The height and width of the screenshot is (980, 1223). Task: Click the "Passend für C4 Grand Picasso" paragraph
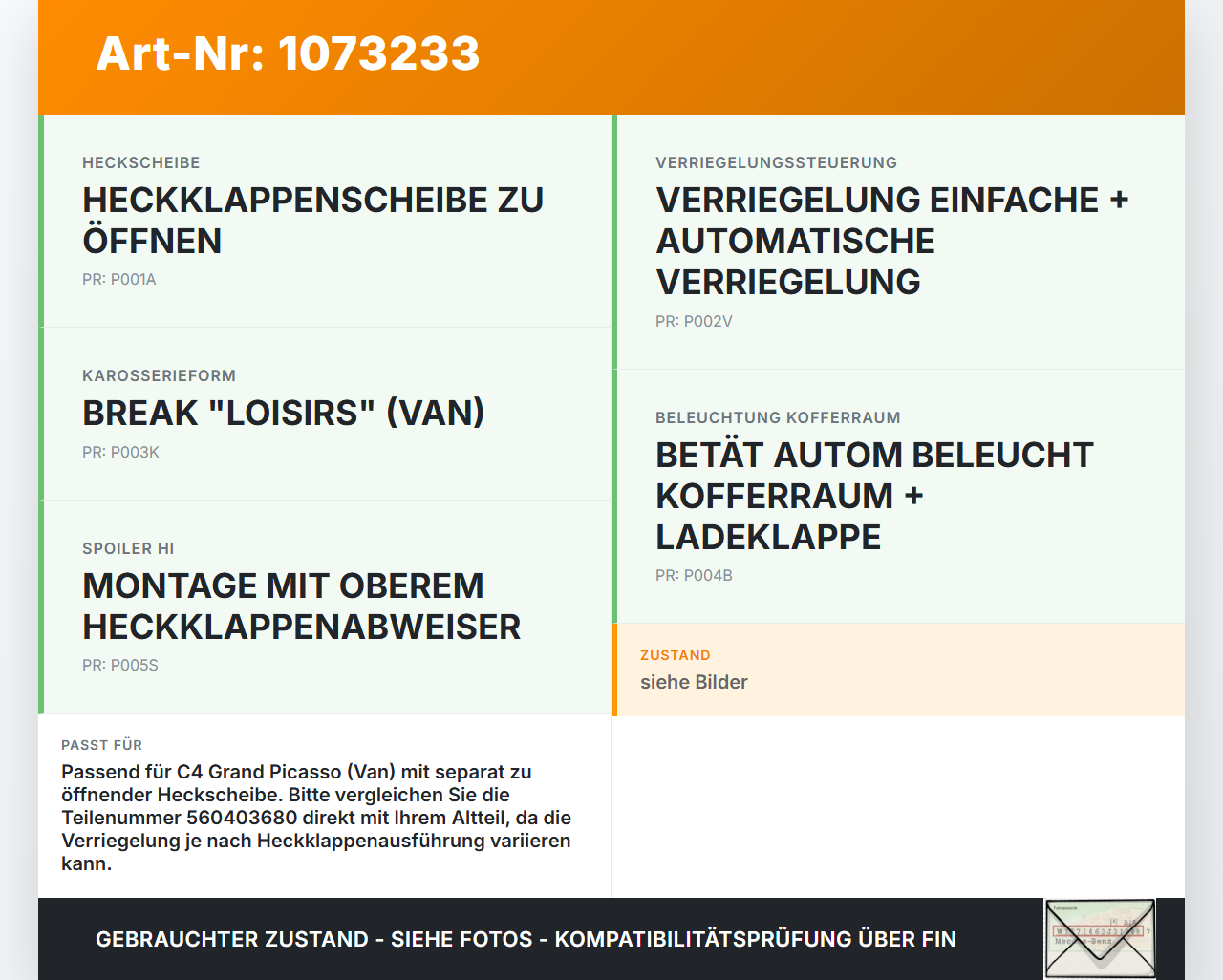(x=316, y=818)
